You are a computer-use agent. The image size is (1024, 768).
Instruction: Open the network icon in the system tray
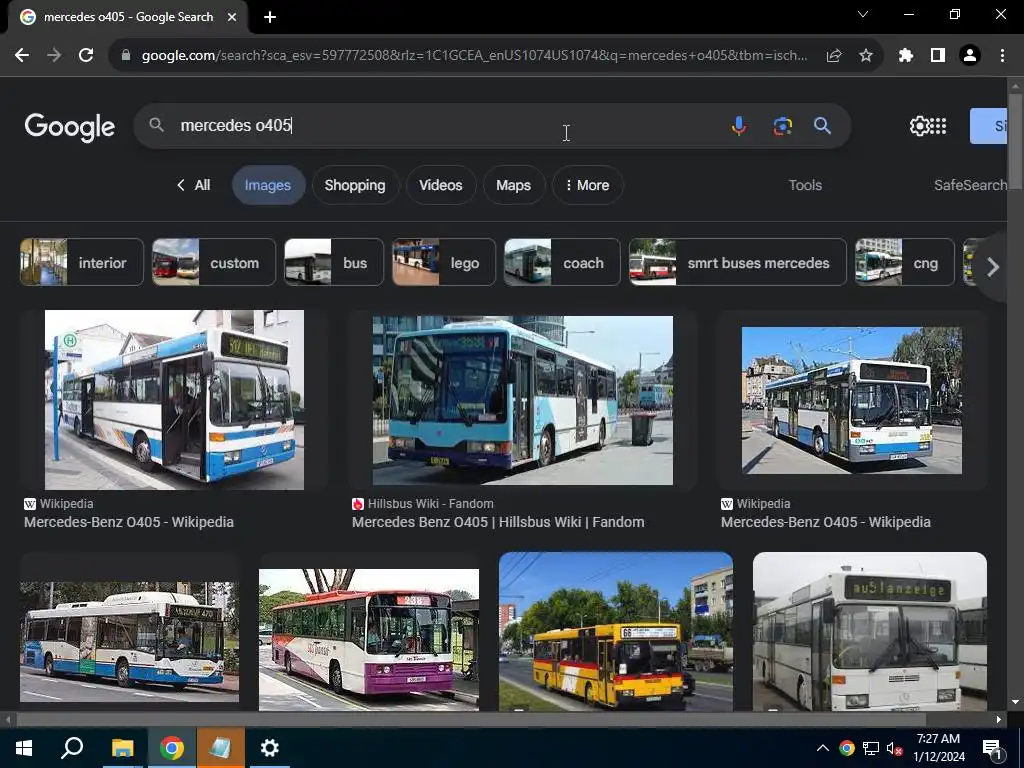click(871, 748)
